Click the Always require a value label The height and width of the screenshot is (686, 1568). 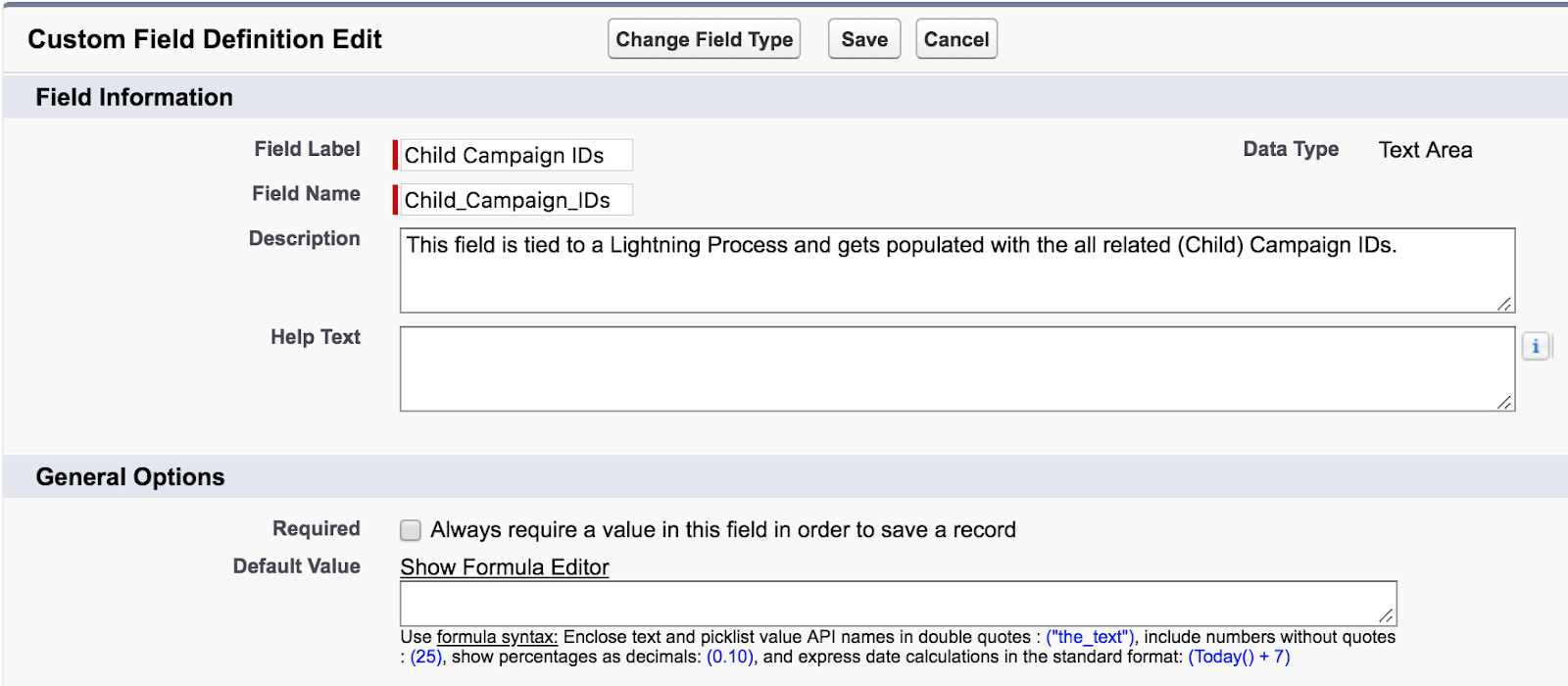pos(723,530)
